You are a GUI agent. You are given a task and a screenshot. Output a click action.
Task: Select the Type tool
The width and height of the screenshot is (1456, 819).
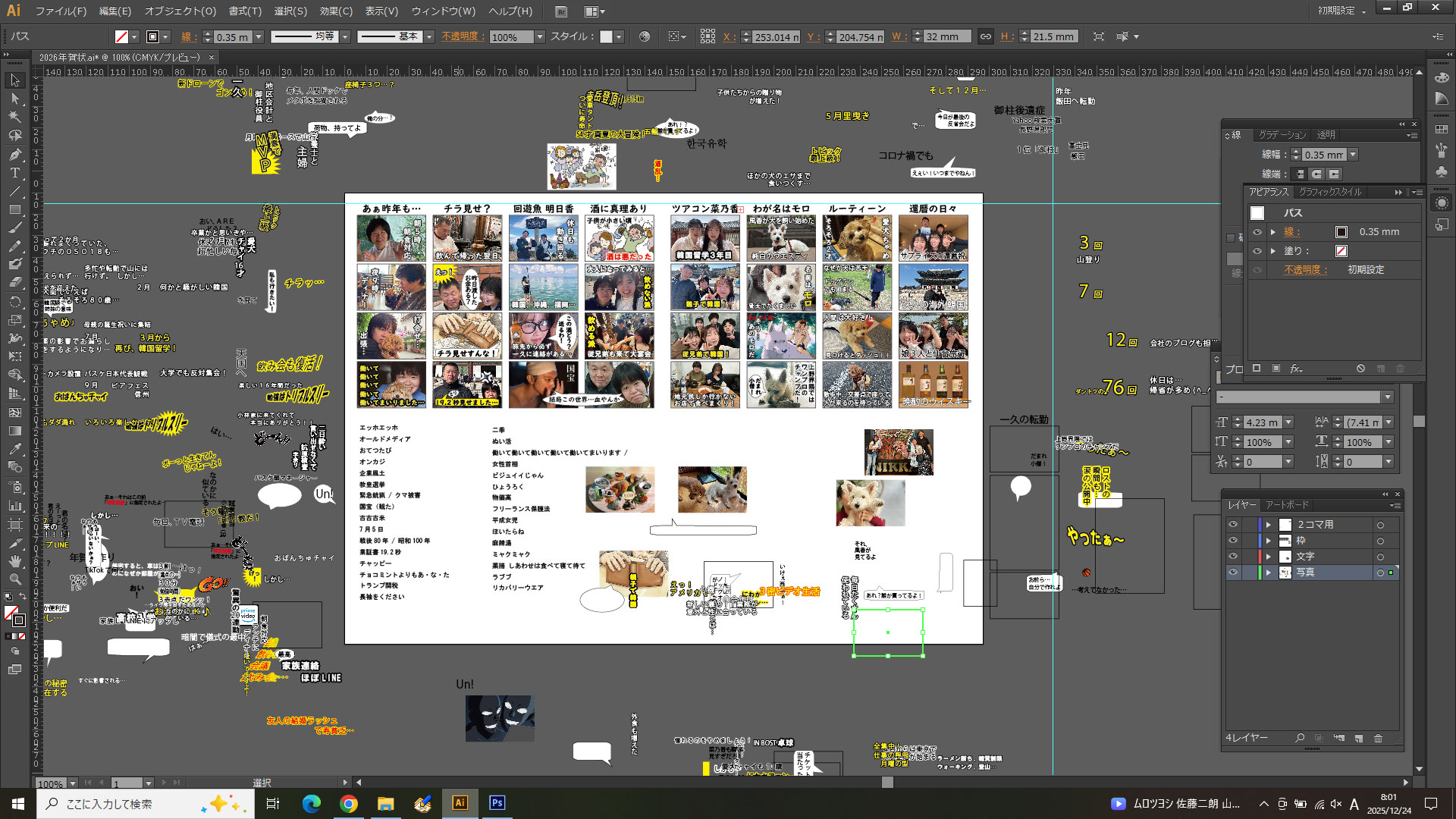pos(14,173)
